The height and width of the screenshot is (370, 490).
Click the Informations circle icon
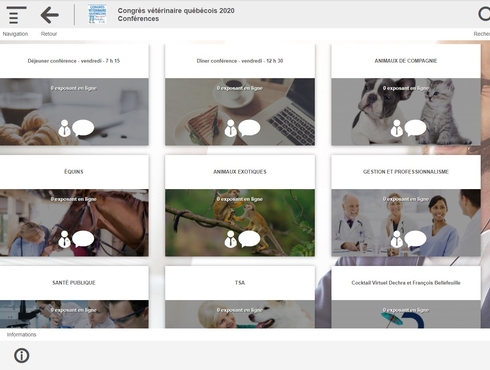click(x=22, y=356)
